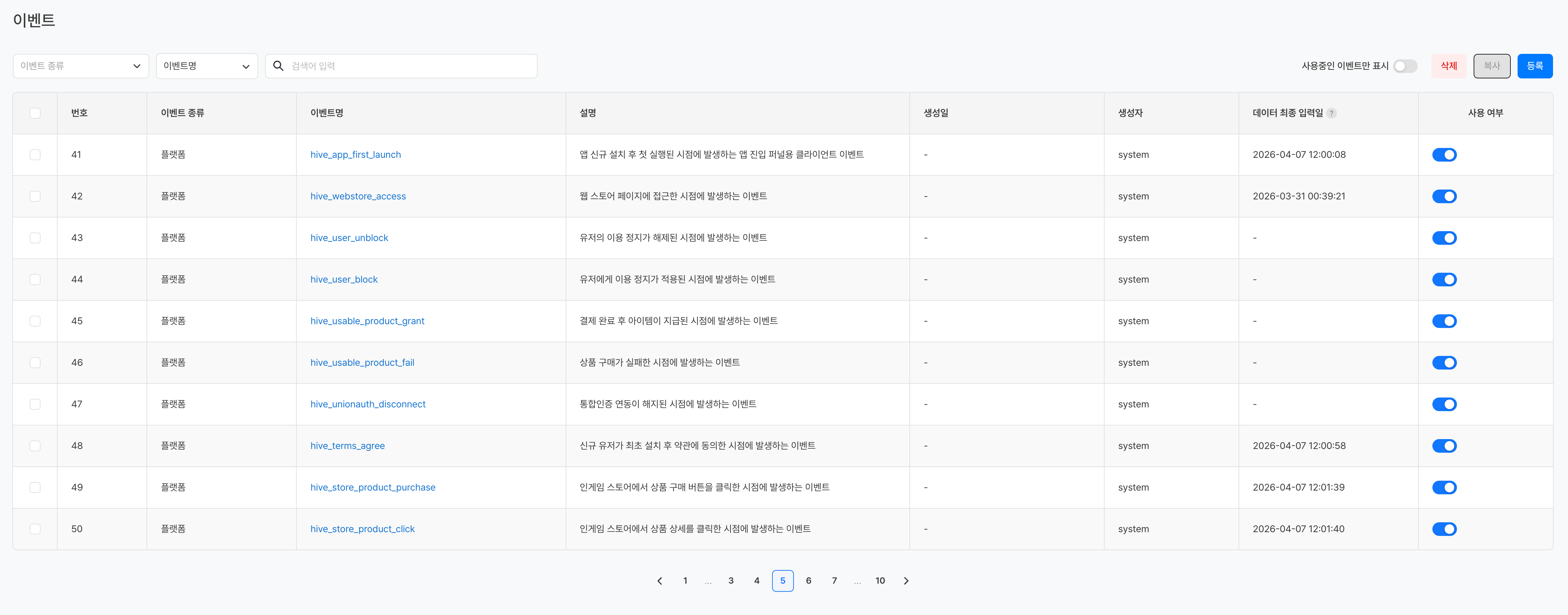Check the select-all header checkbox
The image size is (1568, 615).
click(35, 113)
